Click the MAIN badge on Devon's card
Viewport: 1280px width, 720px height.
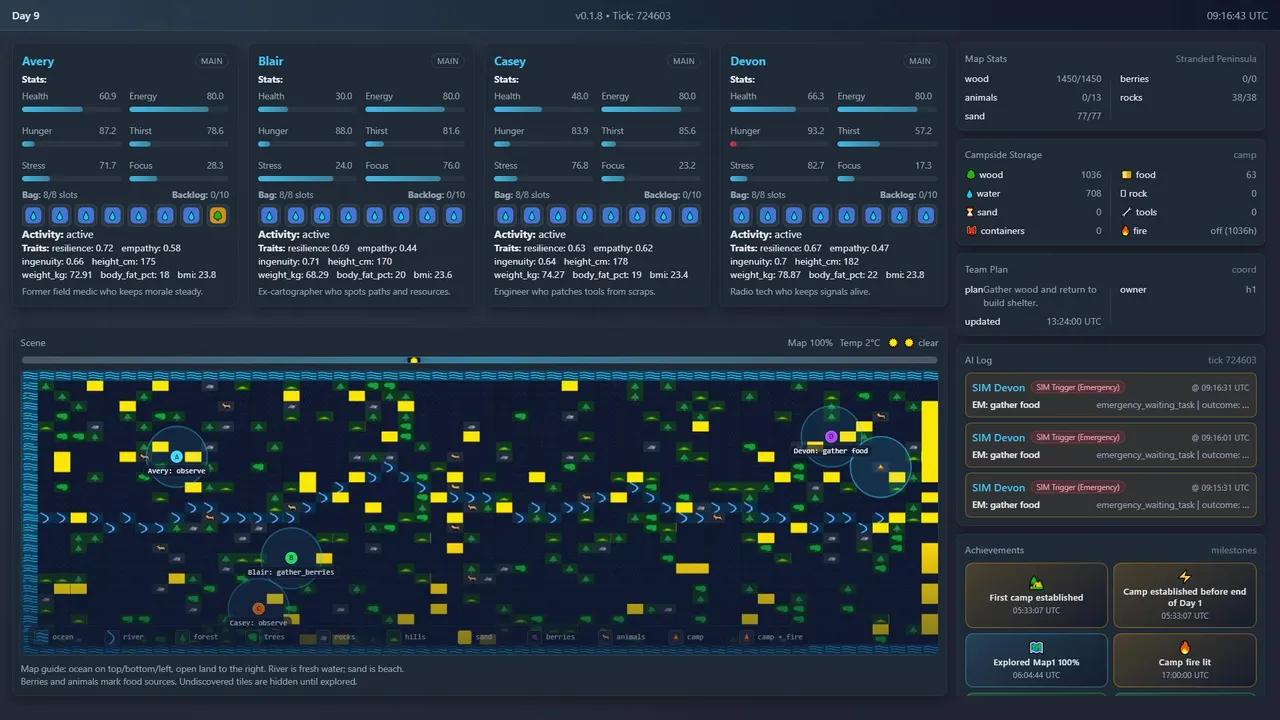[919, 61]
